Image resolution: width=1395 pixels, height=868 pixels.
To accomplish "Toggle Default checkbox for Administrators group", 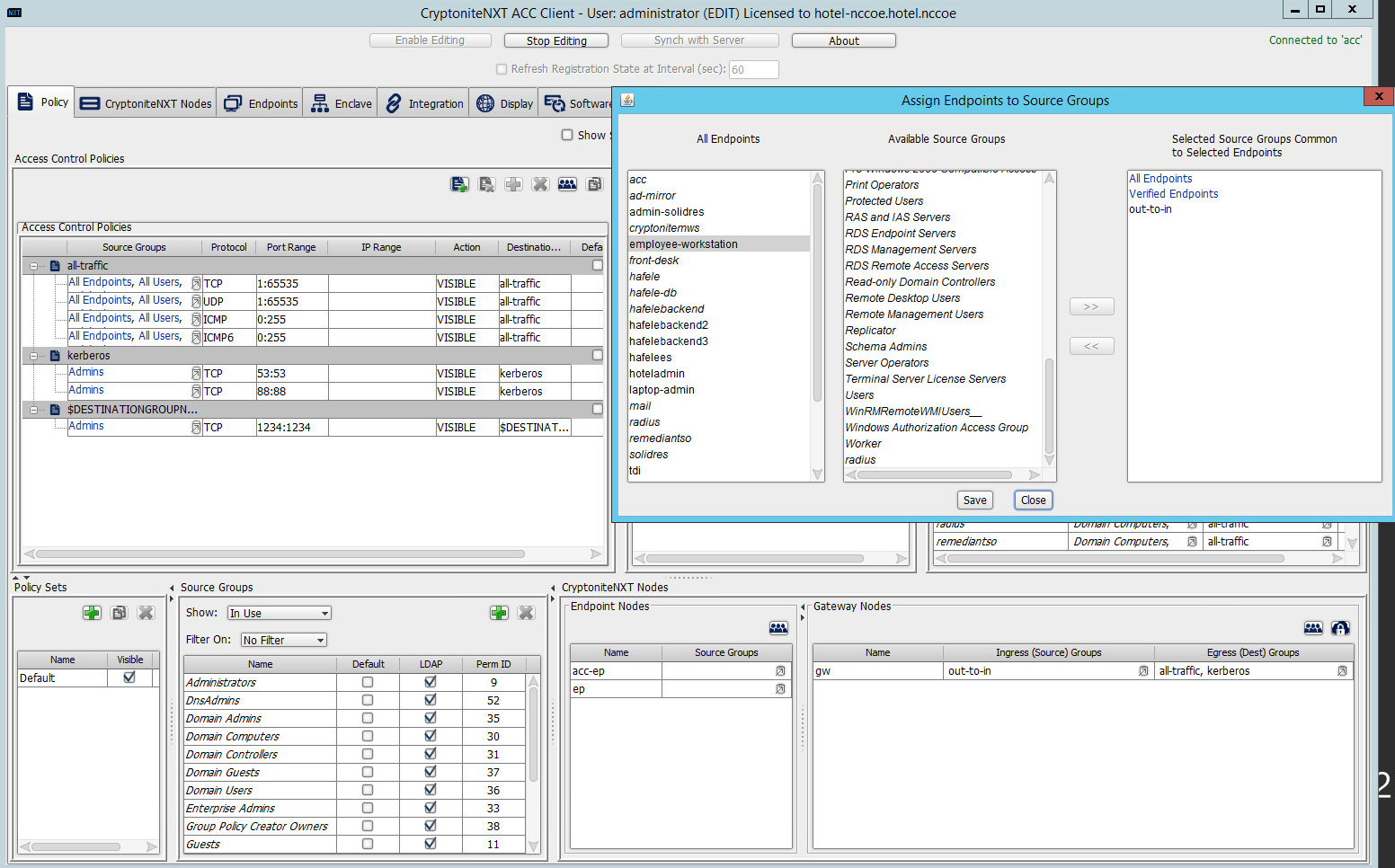I will [x=368, y=682].
